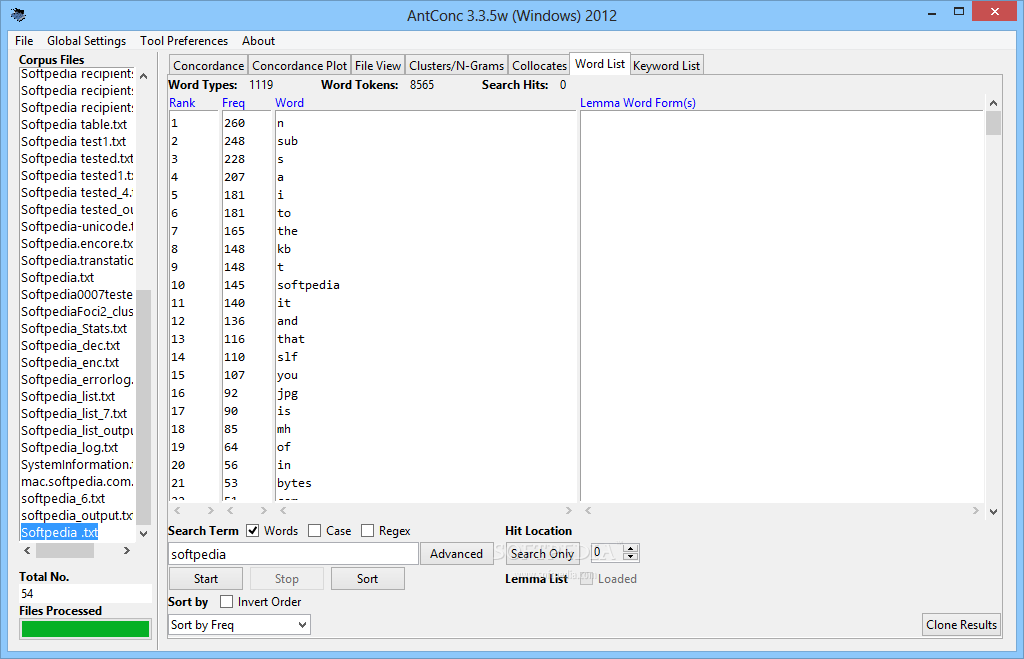The width and height of the screenshot is (1024, 659).
Task: Select softpedia_6.txt file
Action: 63,498
